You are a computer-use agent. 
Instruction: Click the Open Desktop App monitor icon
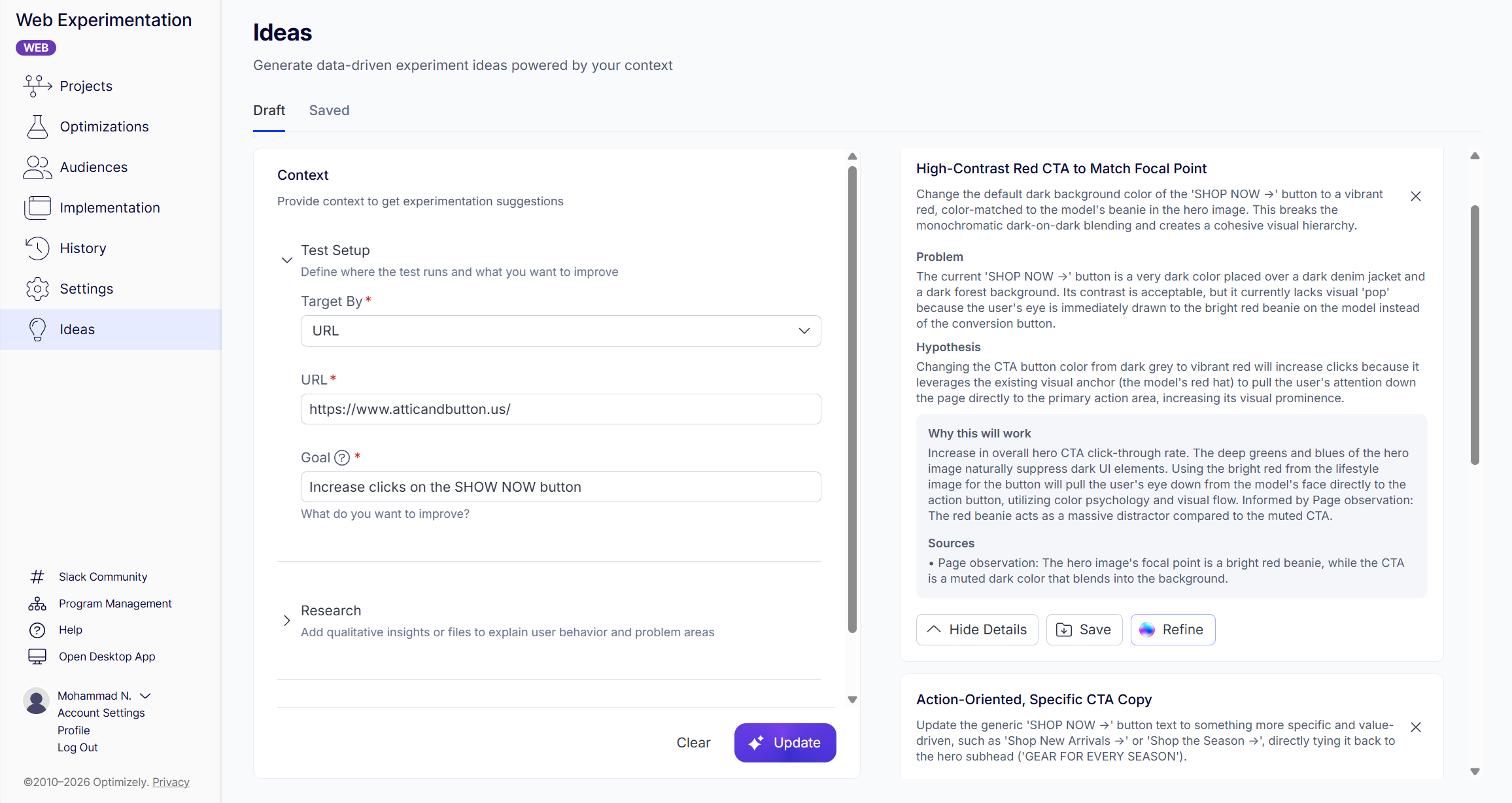point(37,657)
